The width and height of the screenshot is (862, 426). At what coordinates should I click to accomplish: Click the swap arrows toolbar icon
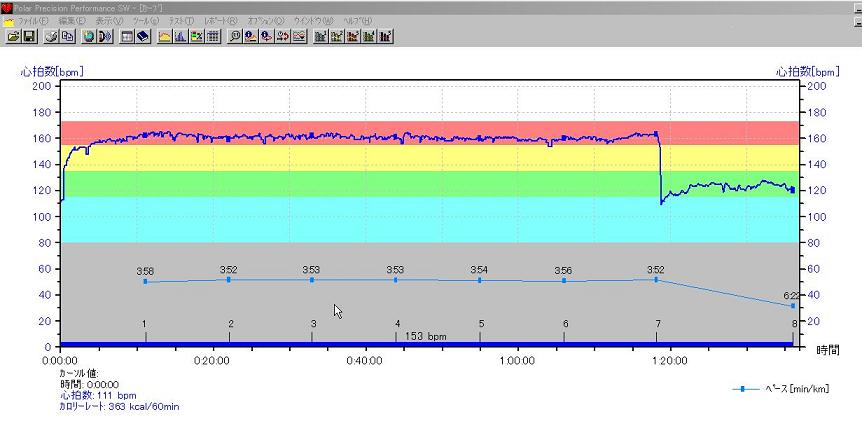(x=283, y=37)
